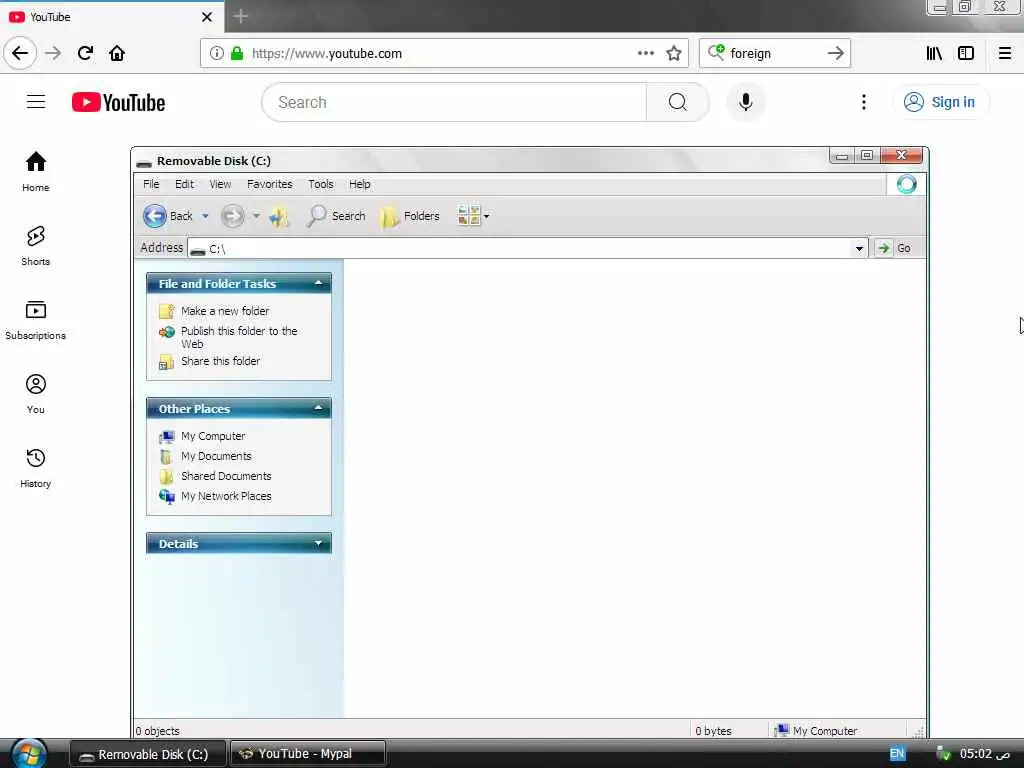Toggle the browser sidebar icon
The image size is (1024, 768).
966,53
